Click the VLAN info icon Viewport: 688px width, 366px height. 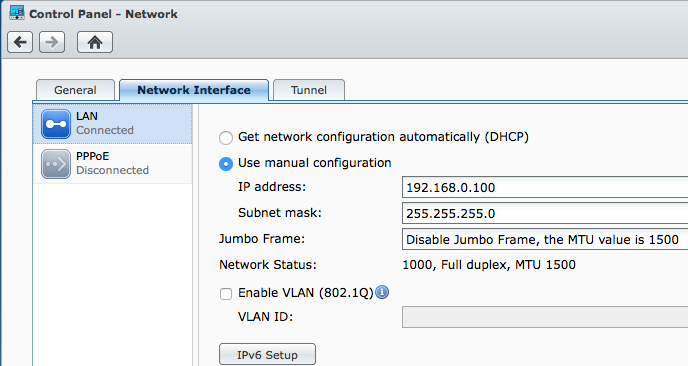(x=382, y=292)
